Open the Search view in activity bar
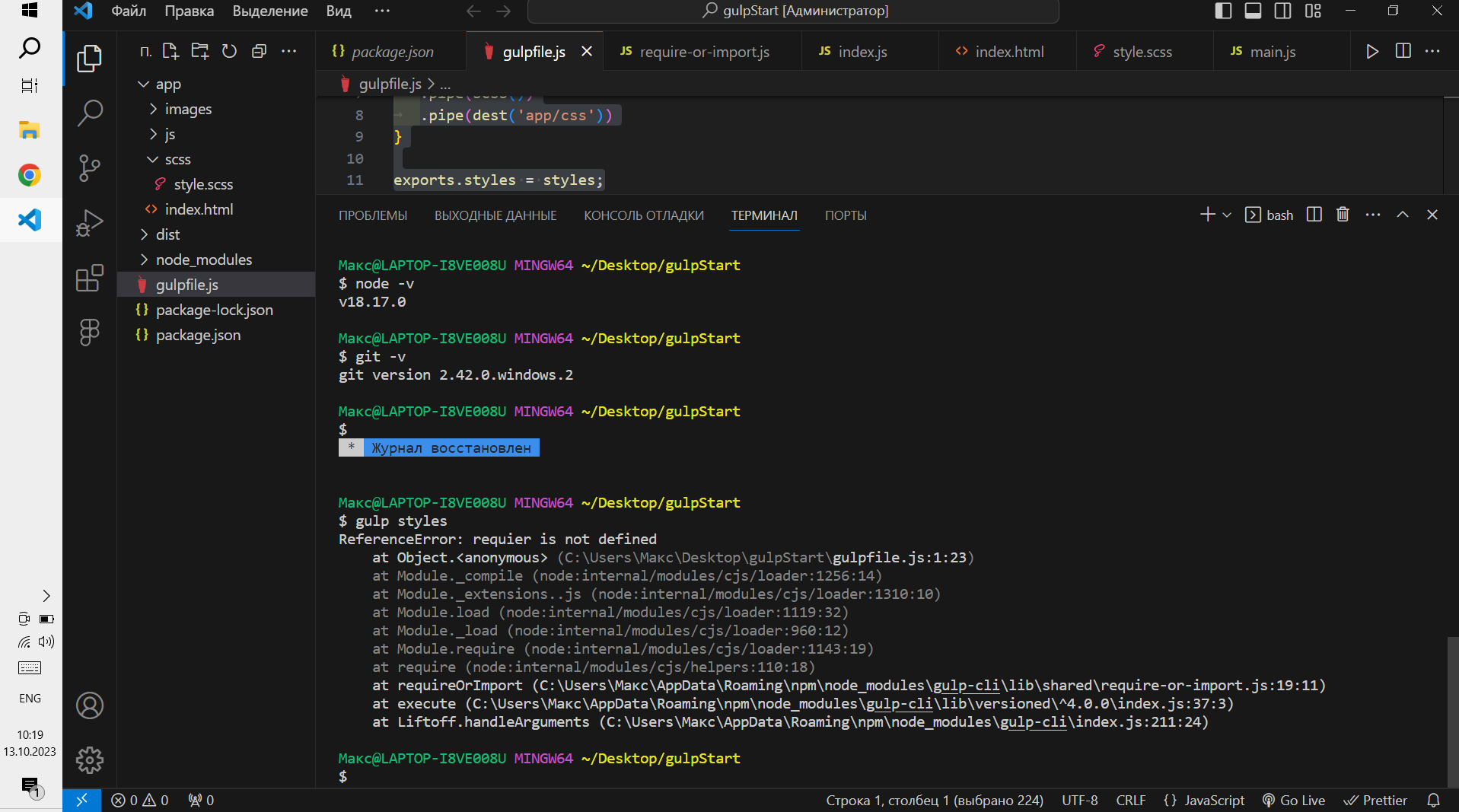The image size is (1459, 812). pos(90,113)
